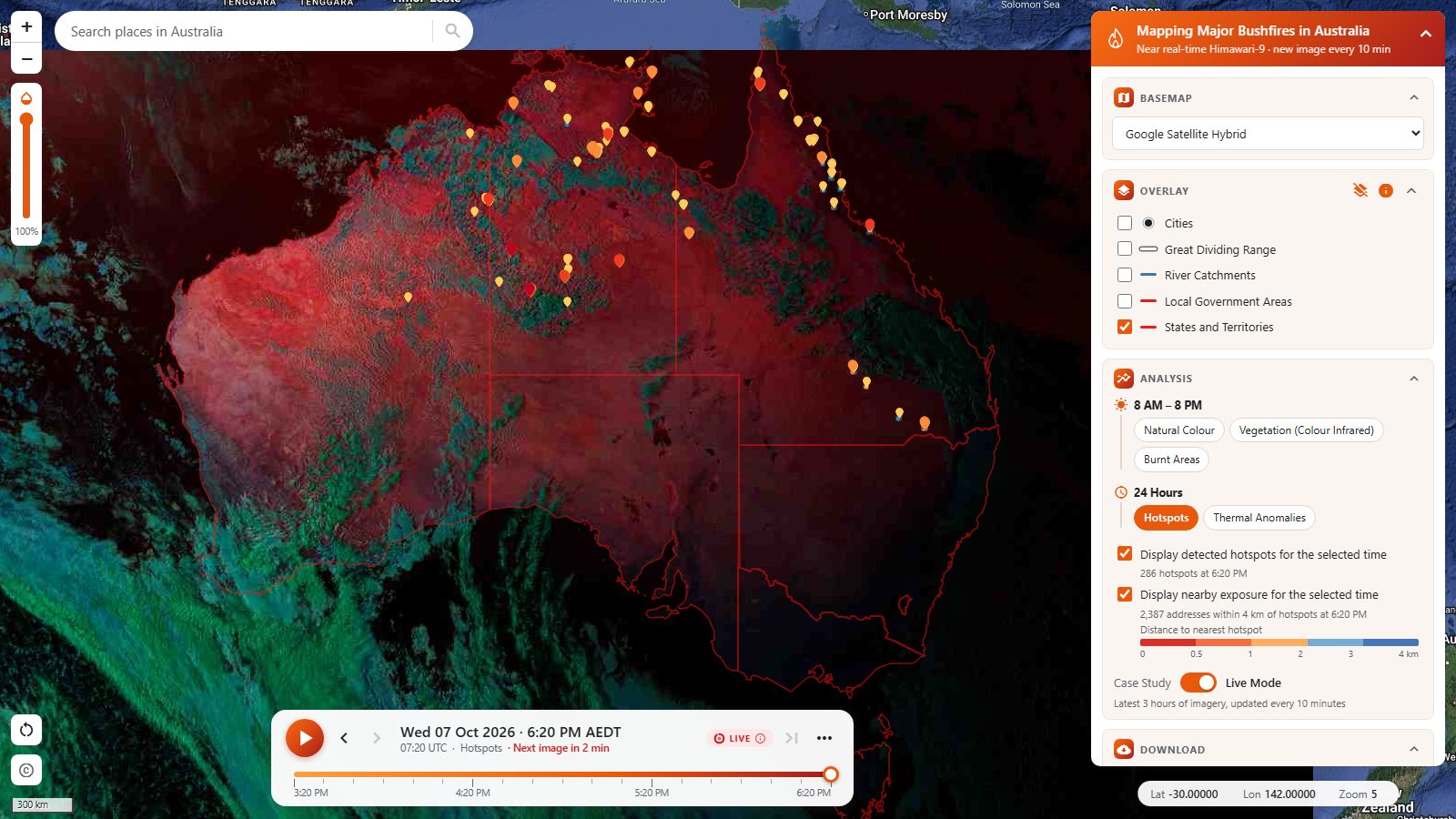Open overlay info icon
1456x819 pixels.
1385,190
